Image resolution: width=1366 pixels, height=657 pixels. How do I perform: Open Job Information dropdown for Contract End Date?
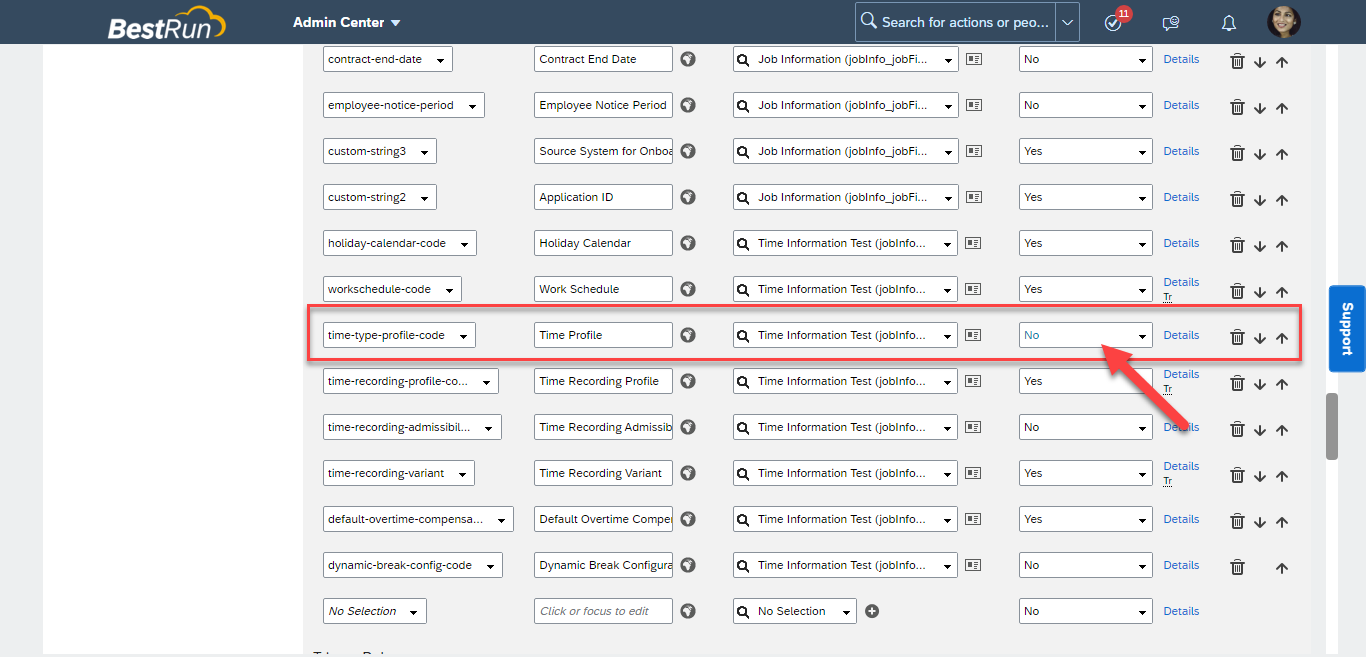point(846,59)
